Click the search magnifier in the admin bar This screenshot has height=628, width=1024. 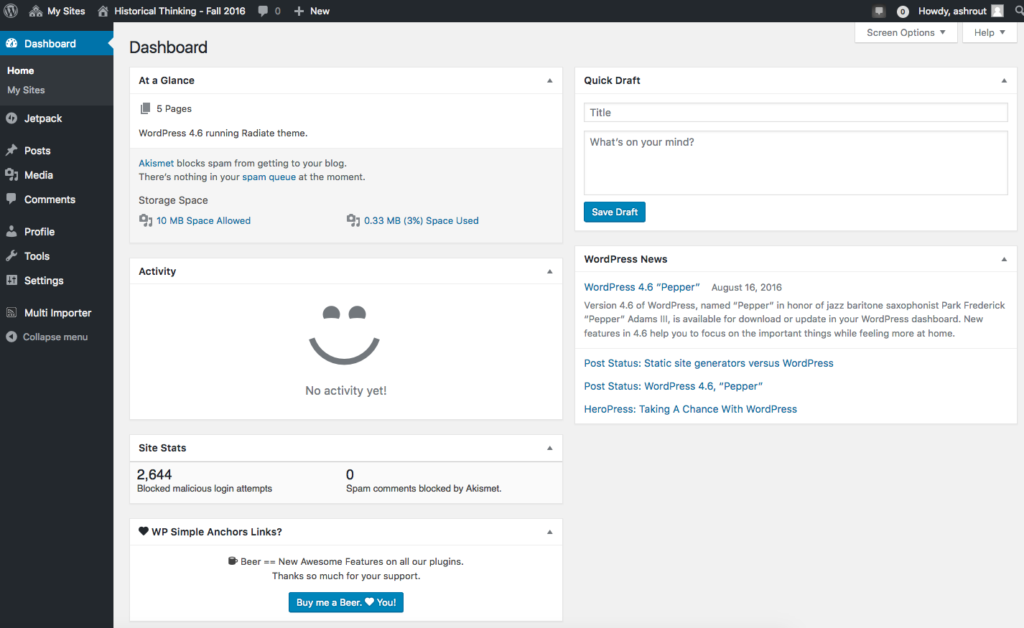[x=1018, y=11]
